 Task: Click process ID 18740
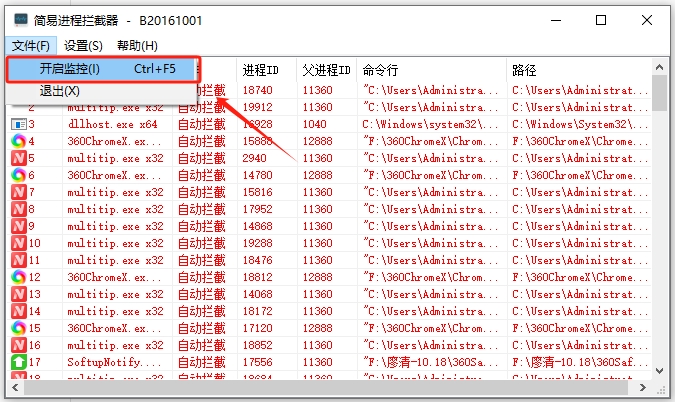pyautogui.click(x=257, y=90)
